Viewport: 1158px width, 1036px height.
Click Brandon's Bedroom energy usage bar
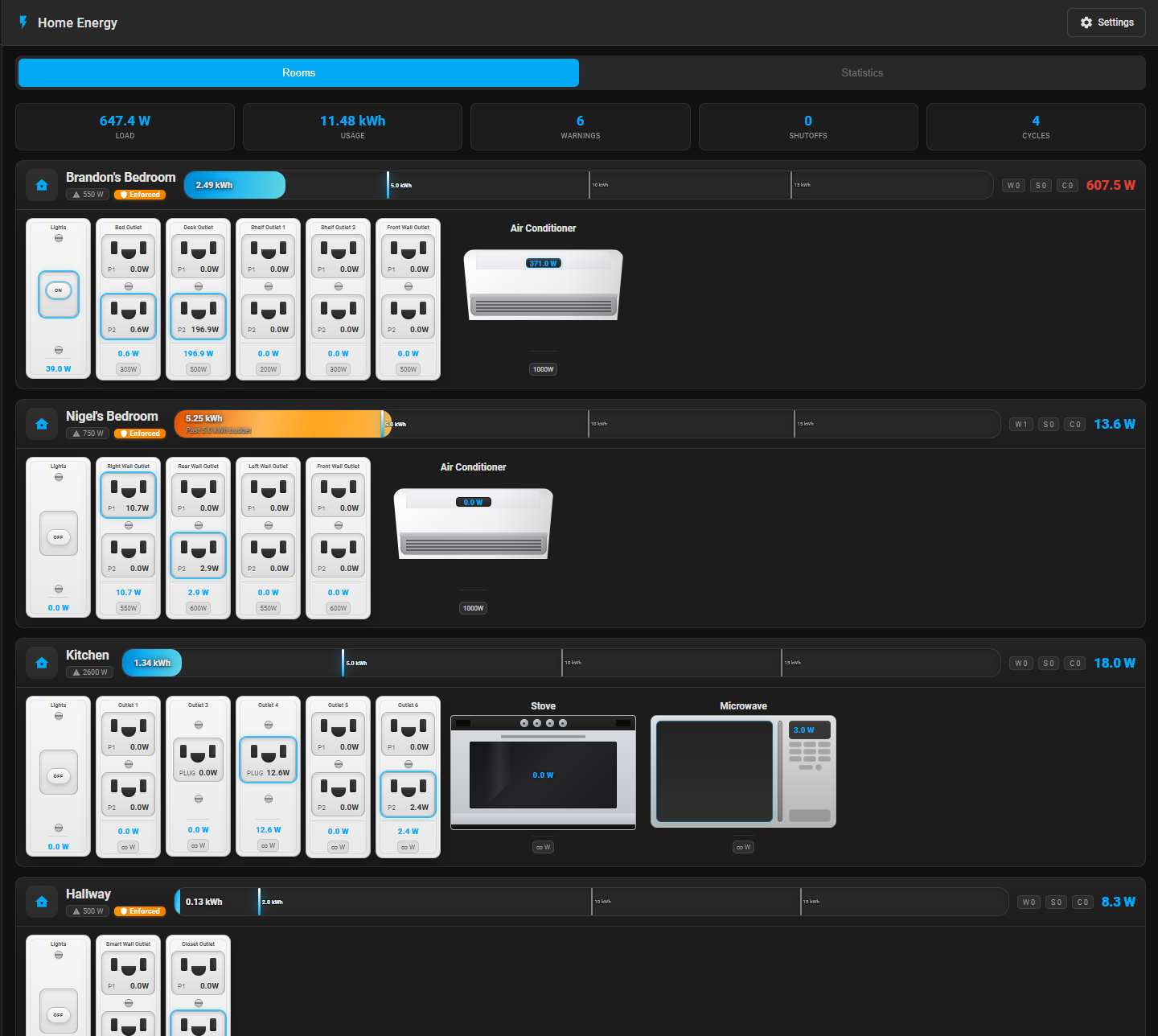point(589,185)
